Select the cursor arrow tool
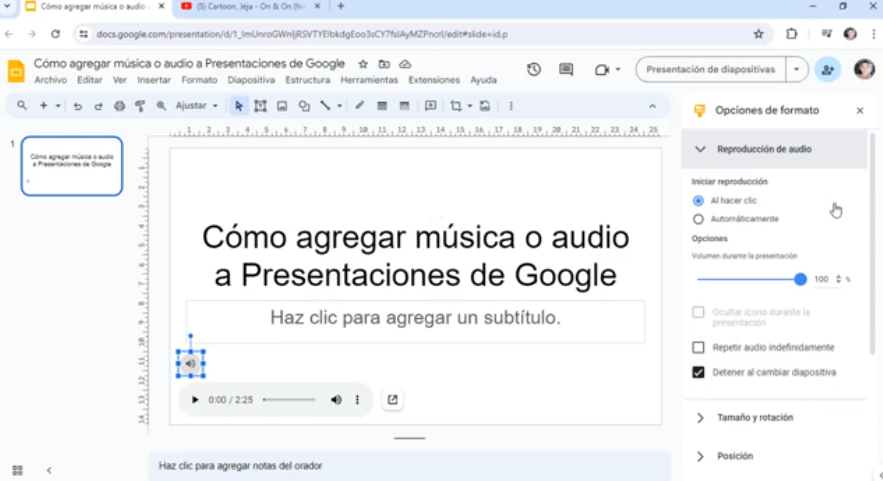The image size is (883, 481). (x=239, y=106)
